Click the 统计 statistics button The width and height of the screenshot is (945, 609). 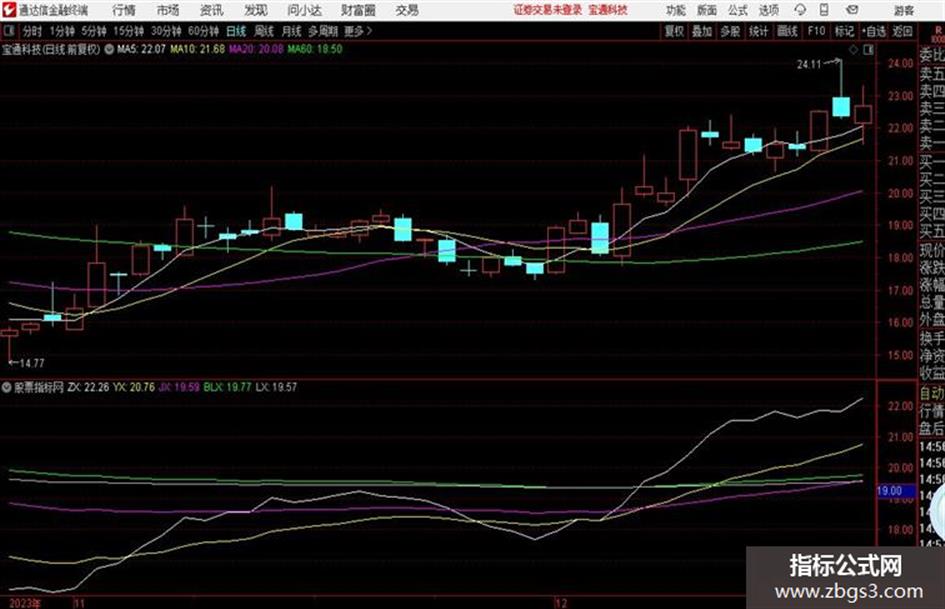758,31
